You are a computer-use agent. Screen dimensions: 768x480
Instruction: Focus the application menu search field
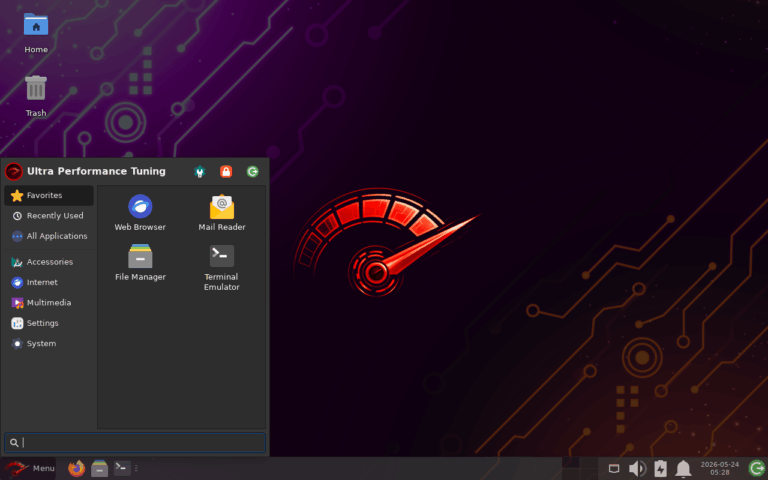click(x=135, y=443)
